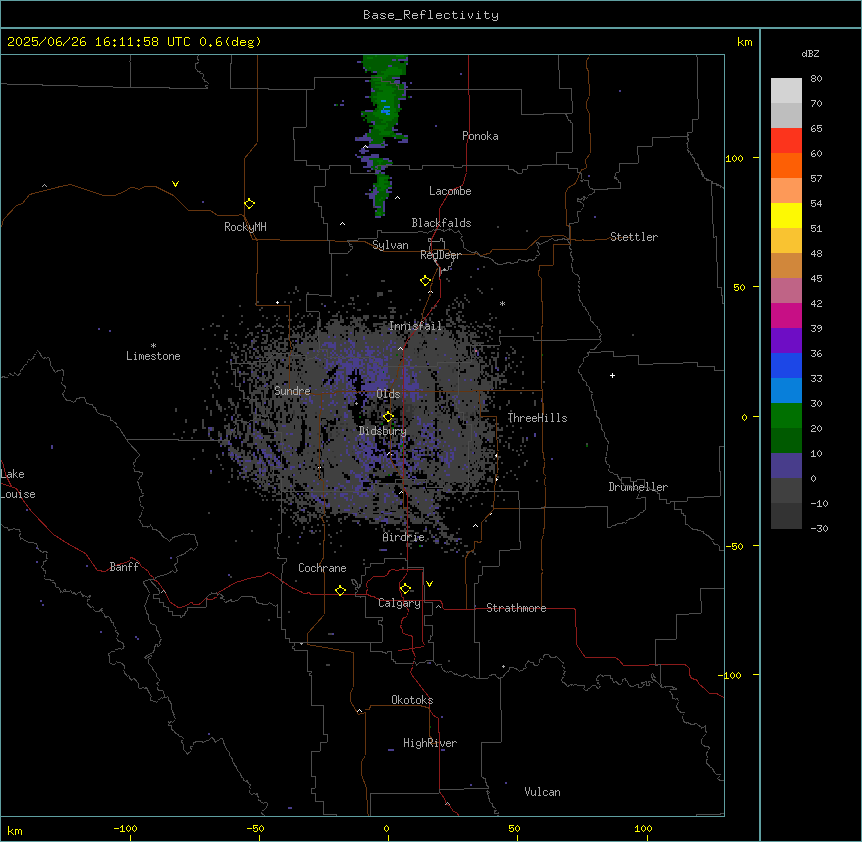This screenshot has height=842, width=862.
Task: Click the RockyMH label
Action: pyautogui.click(x=245, y=227)
